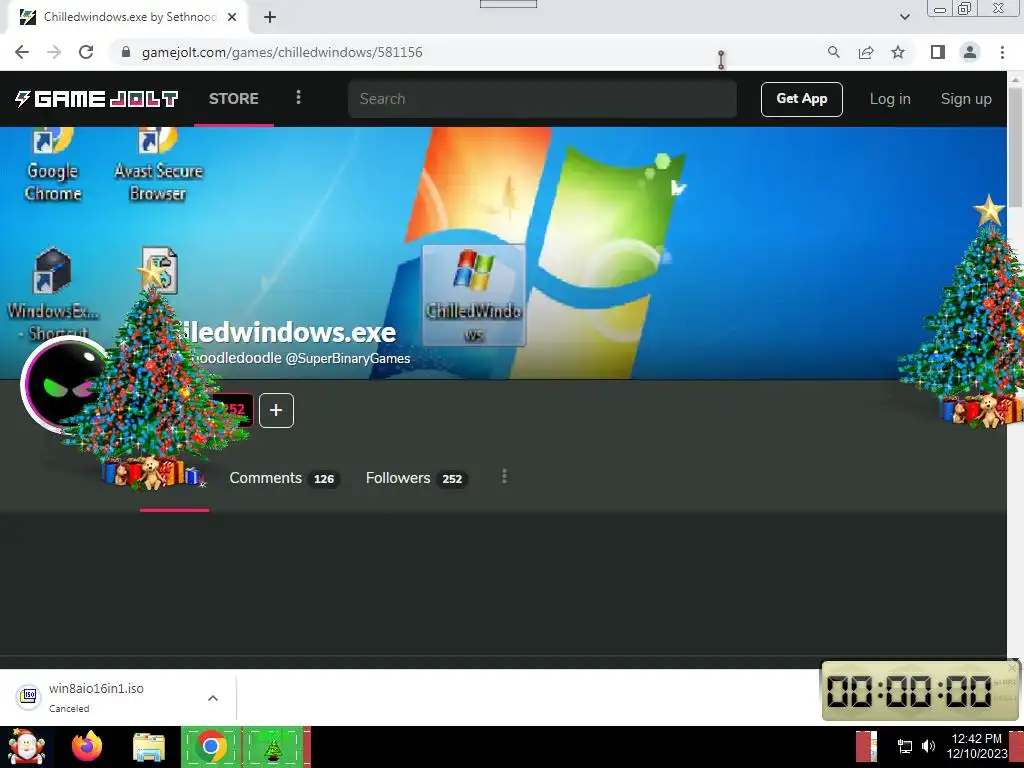The width and height of the screenshot is (1024, 768).
Task: Click the Log in link
Action: coord(889,99)
